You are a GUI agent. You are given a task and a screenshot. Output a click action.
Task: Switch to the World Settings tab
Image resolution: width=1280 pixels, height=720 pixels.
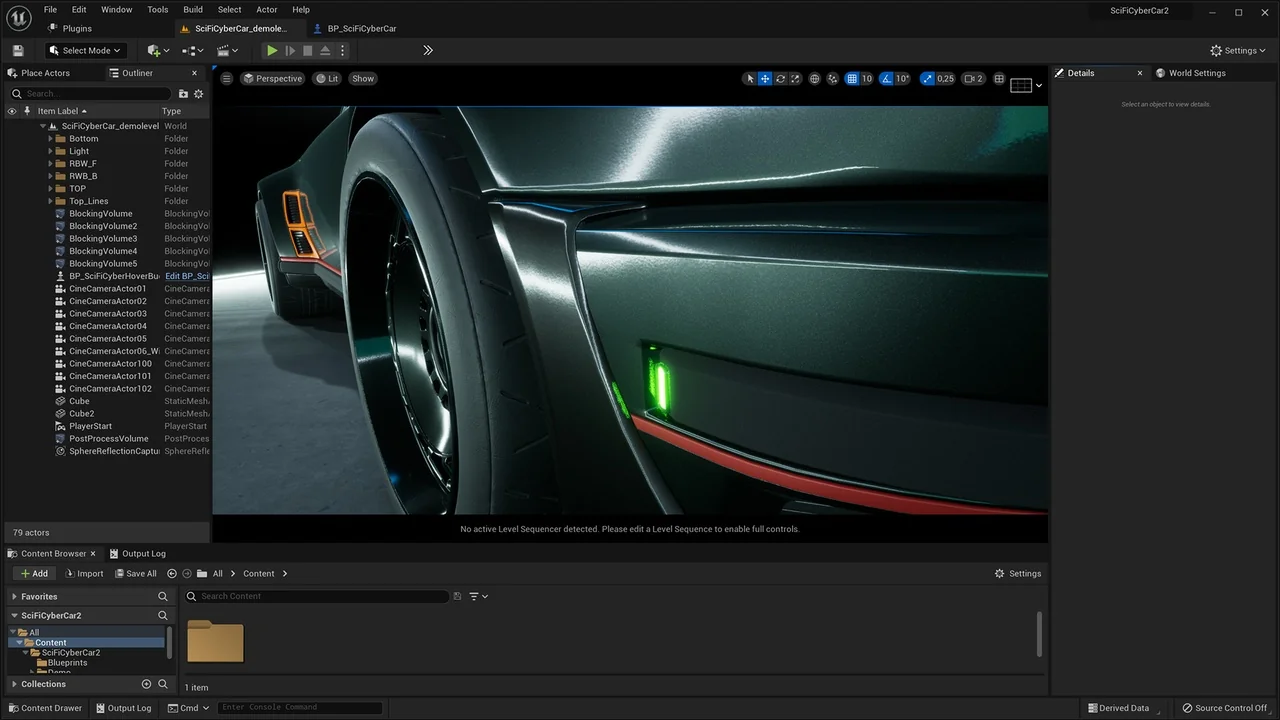(1196, 72)
